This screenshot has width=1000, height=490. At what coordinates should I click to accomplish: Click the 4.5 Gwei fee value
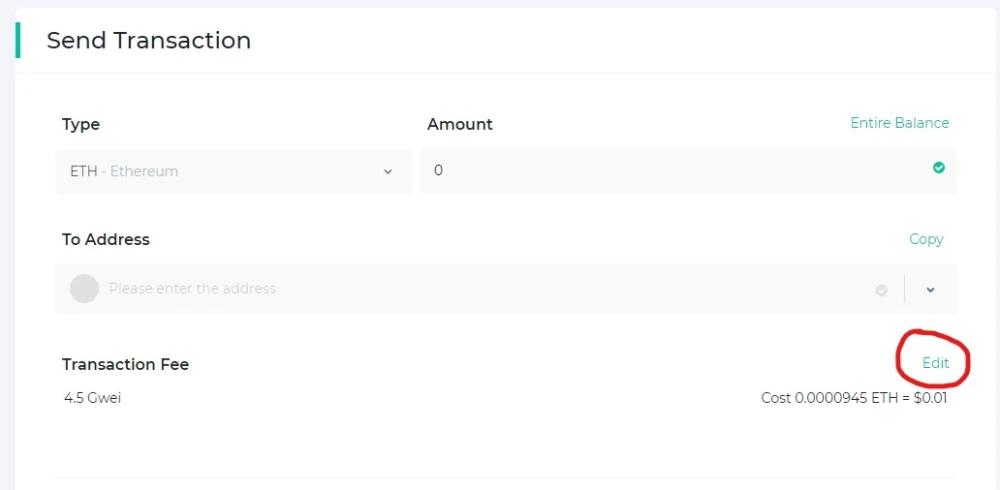pos(92,398)
